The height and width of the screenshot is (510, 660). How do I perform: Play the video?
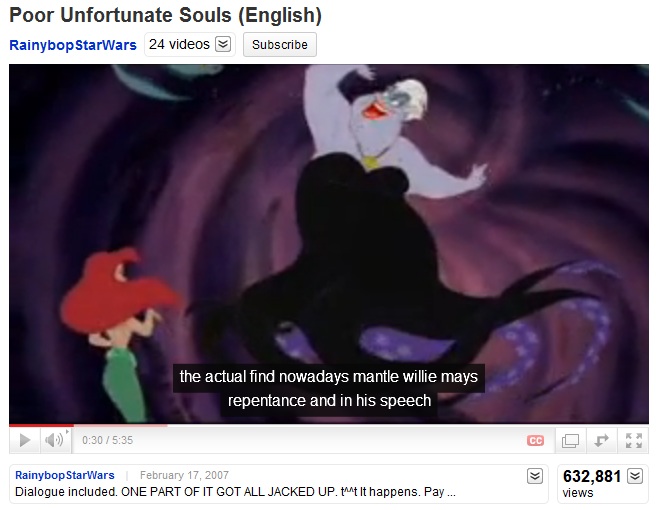pyautogui.click(x=25, y=440)
